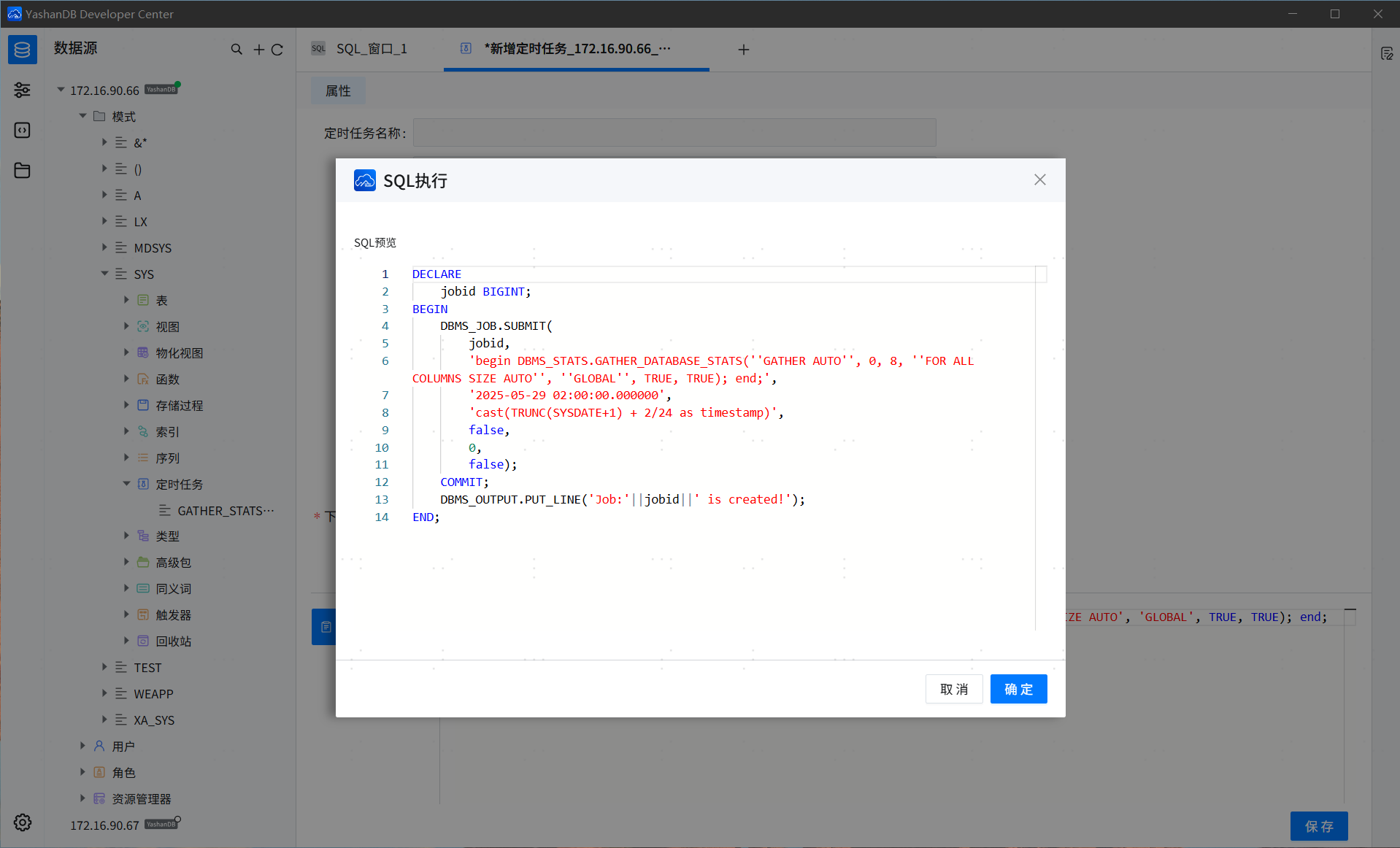
Task: Click the DBMS_JOB.SUBMIT( line in preview
Action: (x=496, y=325)
